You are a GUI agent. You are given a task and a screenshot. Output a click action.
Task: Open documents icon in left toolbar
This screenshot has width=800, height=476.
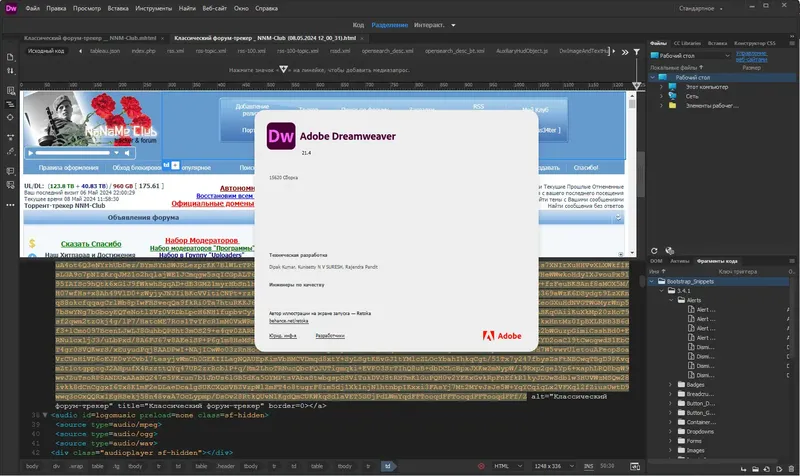pyautogui.click(x=10, y=57)
